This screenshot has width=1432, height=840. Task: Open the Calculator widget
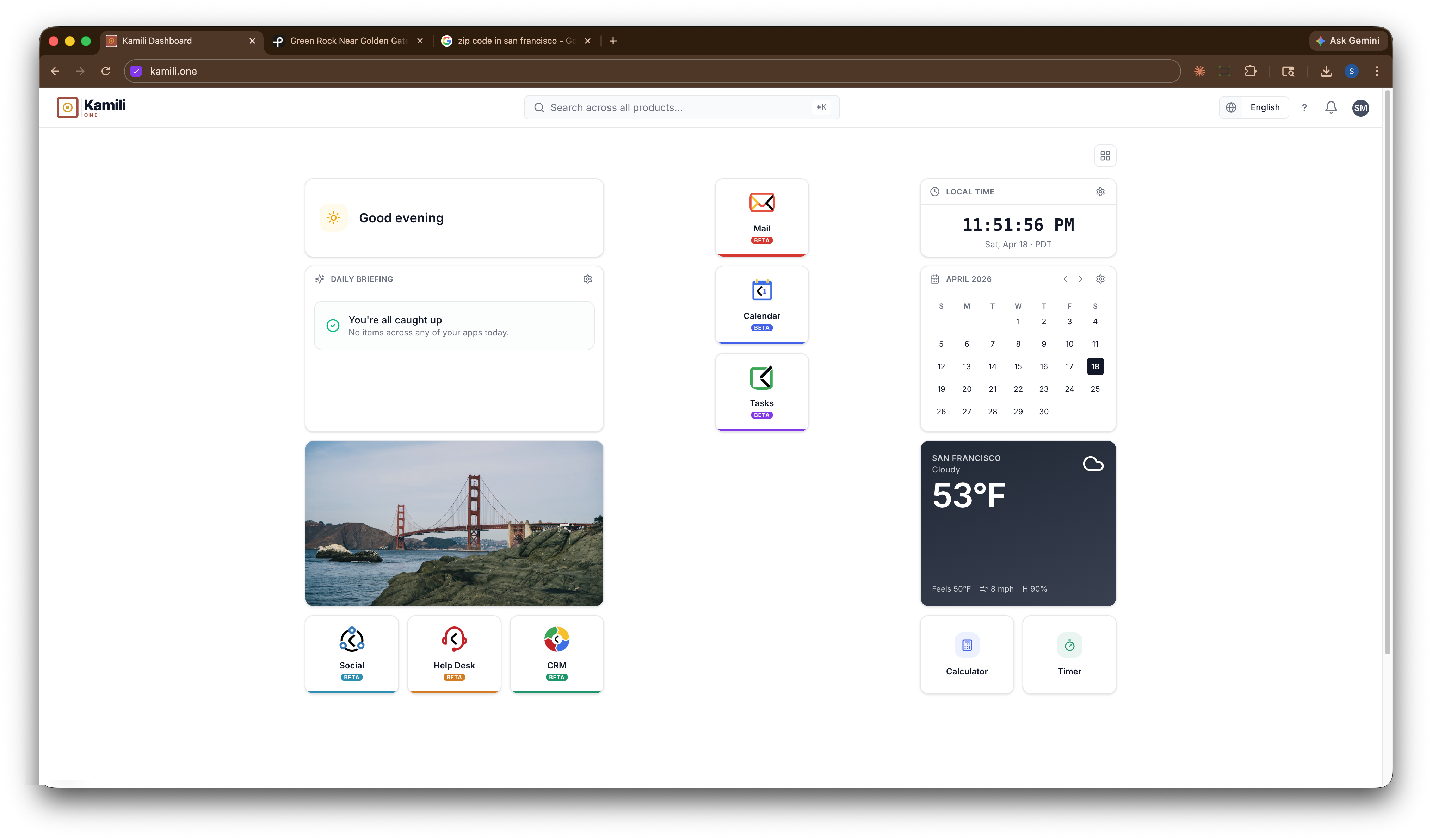[x=967, y=655]
